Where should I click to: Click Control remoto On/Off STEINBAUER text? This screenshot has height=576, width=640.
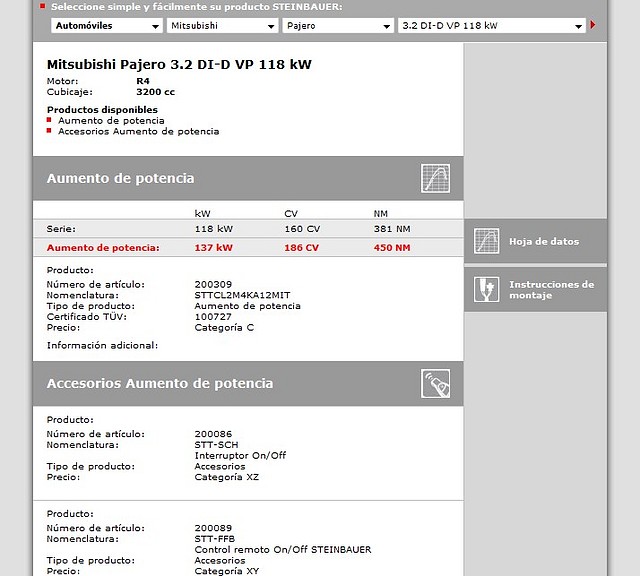pos(283,550)
